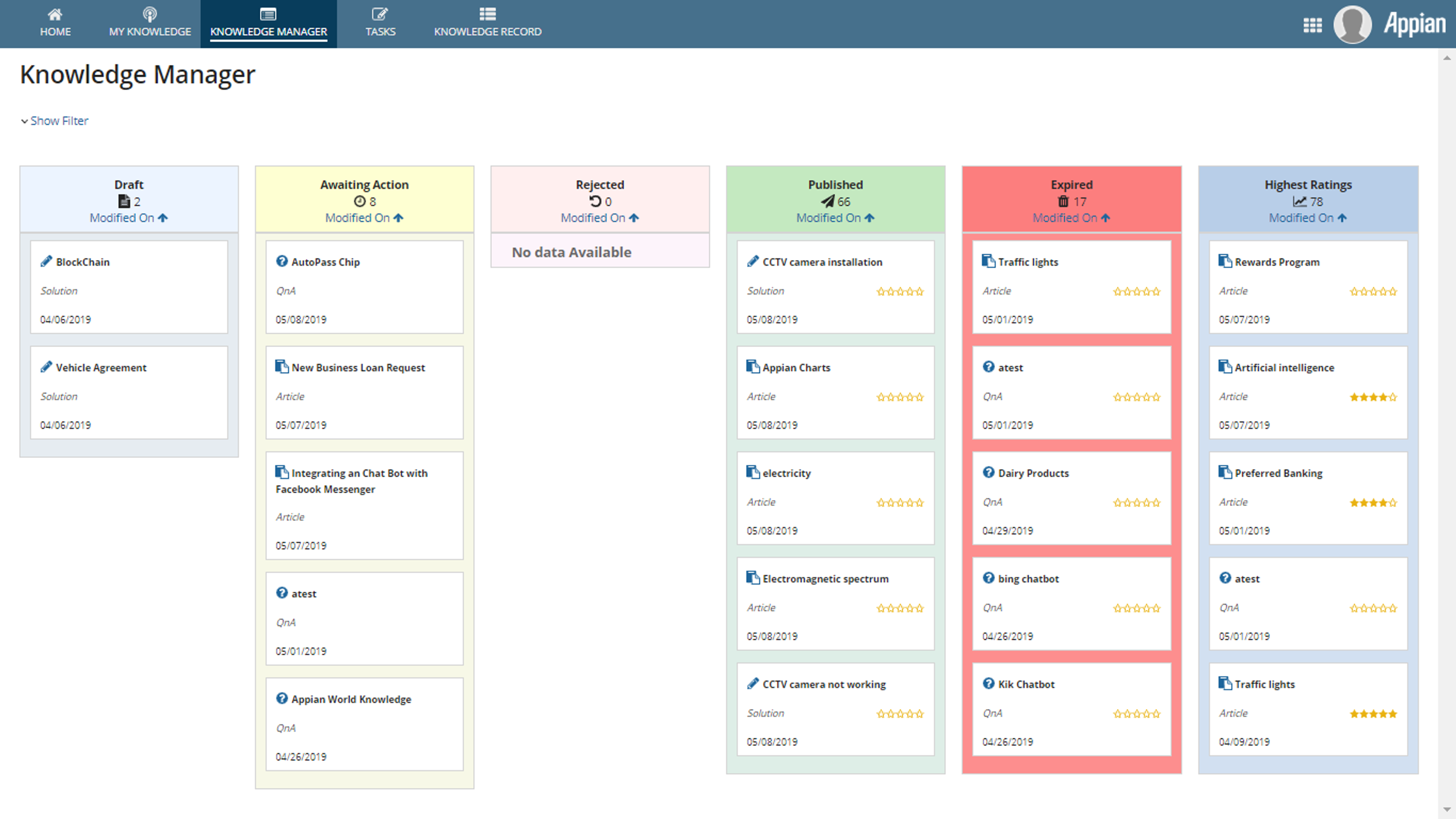Click the Appian logo
1456x819 pixels.
(1414, 24)
